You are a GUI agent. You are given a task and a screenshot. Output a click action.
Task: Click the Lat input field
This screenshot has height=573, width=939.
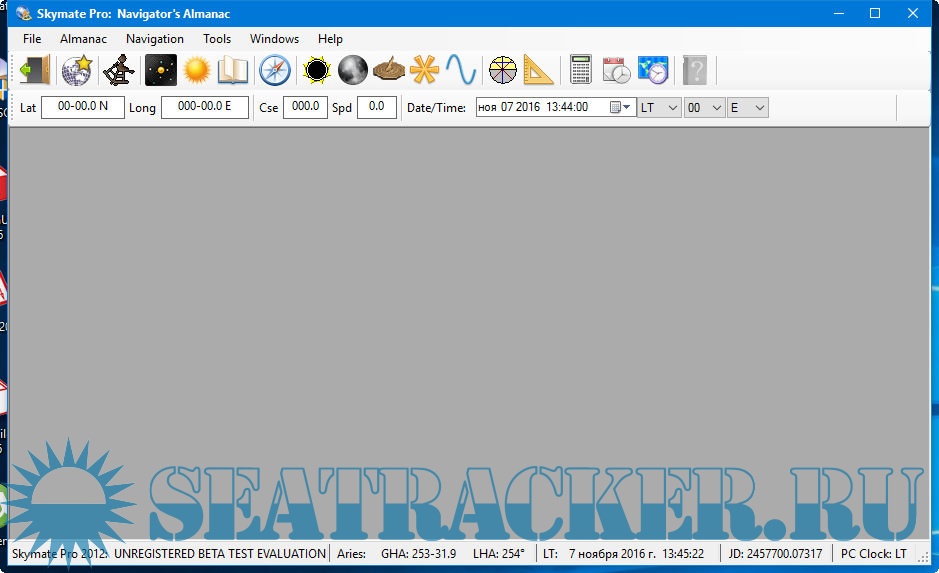coord(82,107)
